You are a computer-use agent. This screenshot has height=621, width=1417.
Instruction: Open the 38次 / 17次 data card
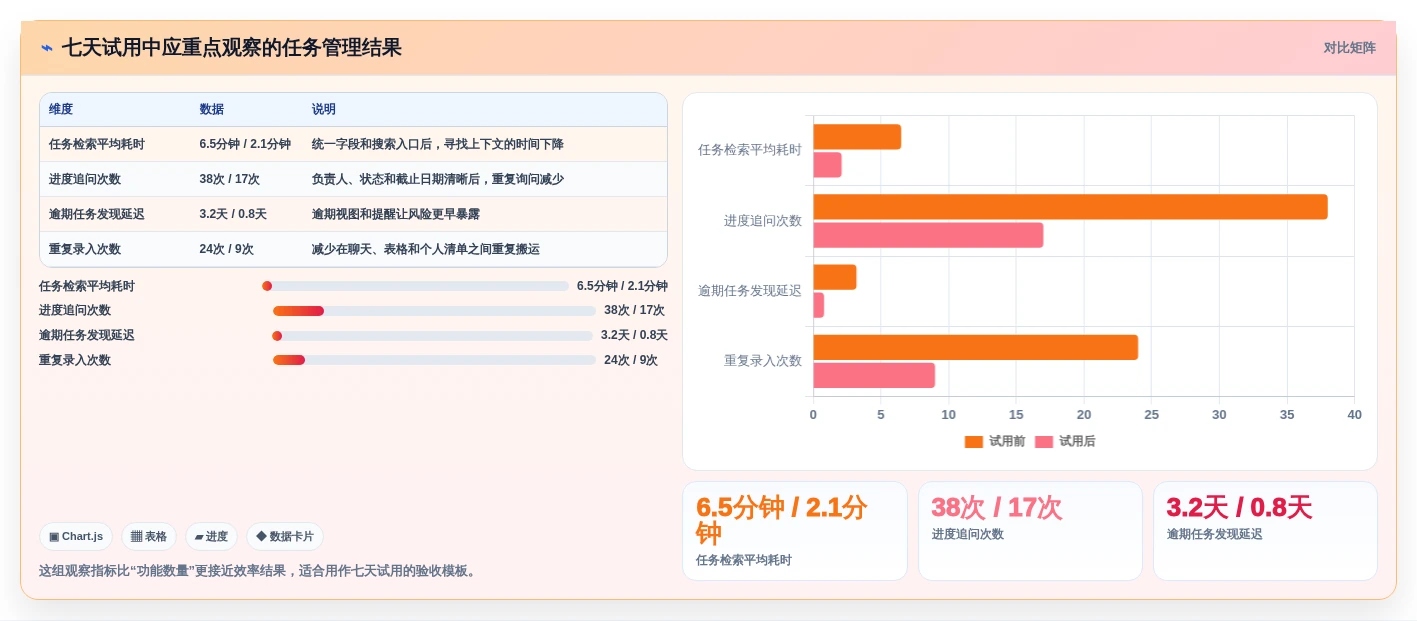1030,531
